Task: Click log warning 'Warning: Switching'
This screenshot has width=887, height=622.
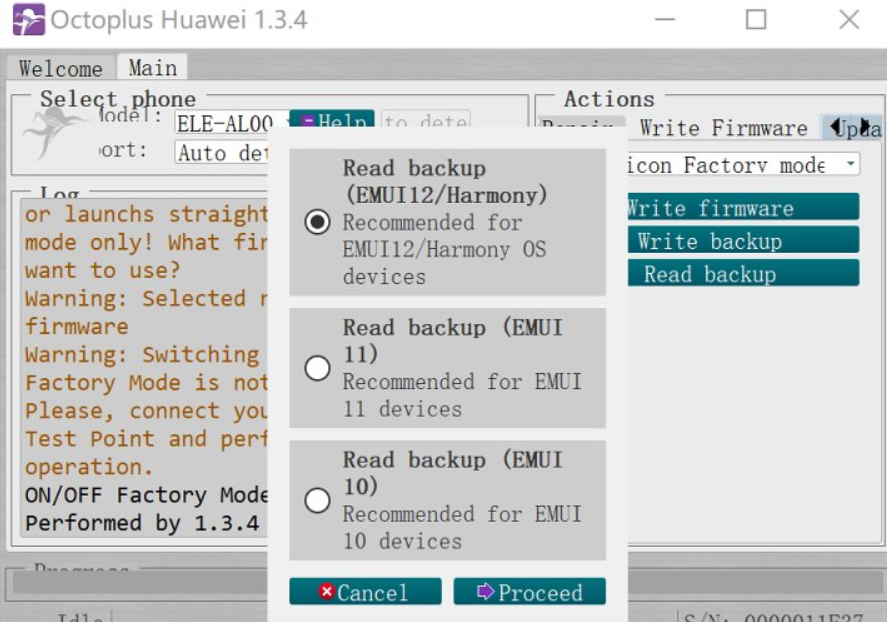Action: [x=142, y=355]
